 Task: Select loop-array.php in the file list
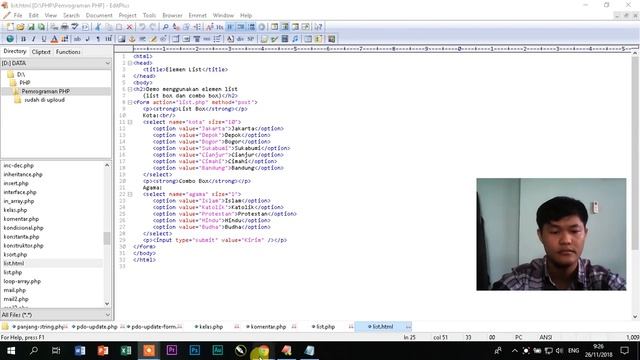click(22, 281)
